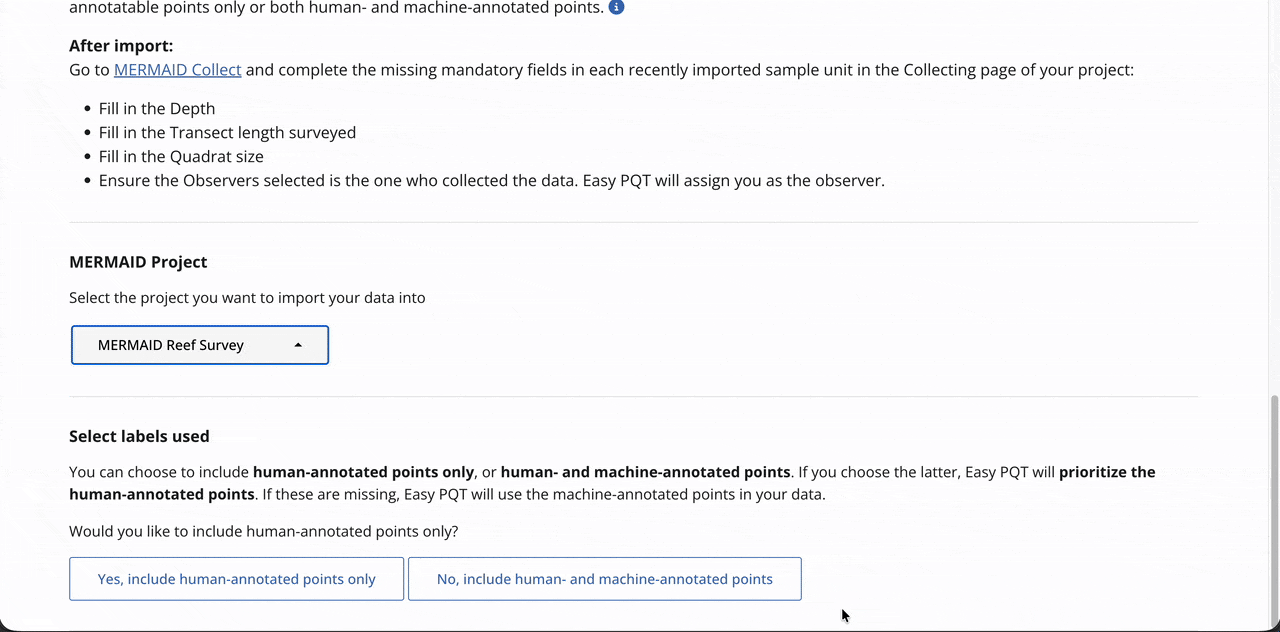
Task: Click bold 'human- and machine-annotated points' paragraph text
Action: tap(645, 472)
